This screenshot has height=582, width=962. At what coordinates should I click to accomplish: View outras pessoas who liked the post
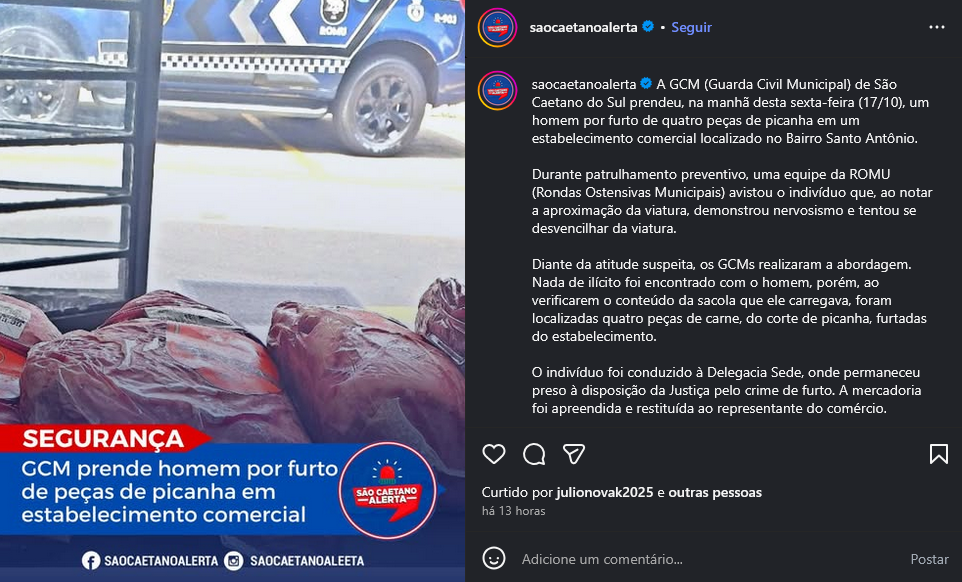[x=715, y=492]
